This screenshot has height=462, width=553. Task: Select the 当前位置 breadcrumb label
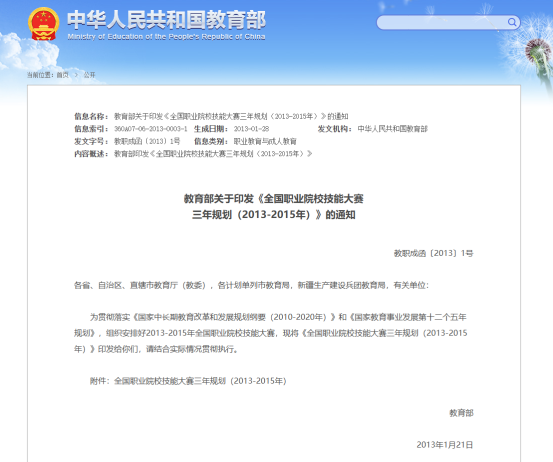(x=41, y=75)
